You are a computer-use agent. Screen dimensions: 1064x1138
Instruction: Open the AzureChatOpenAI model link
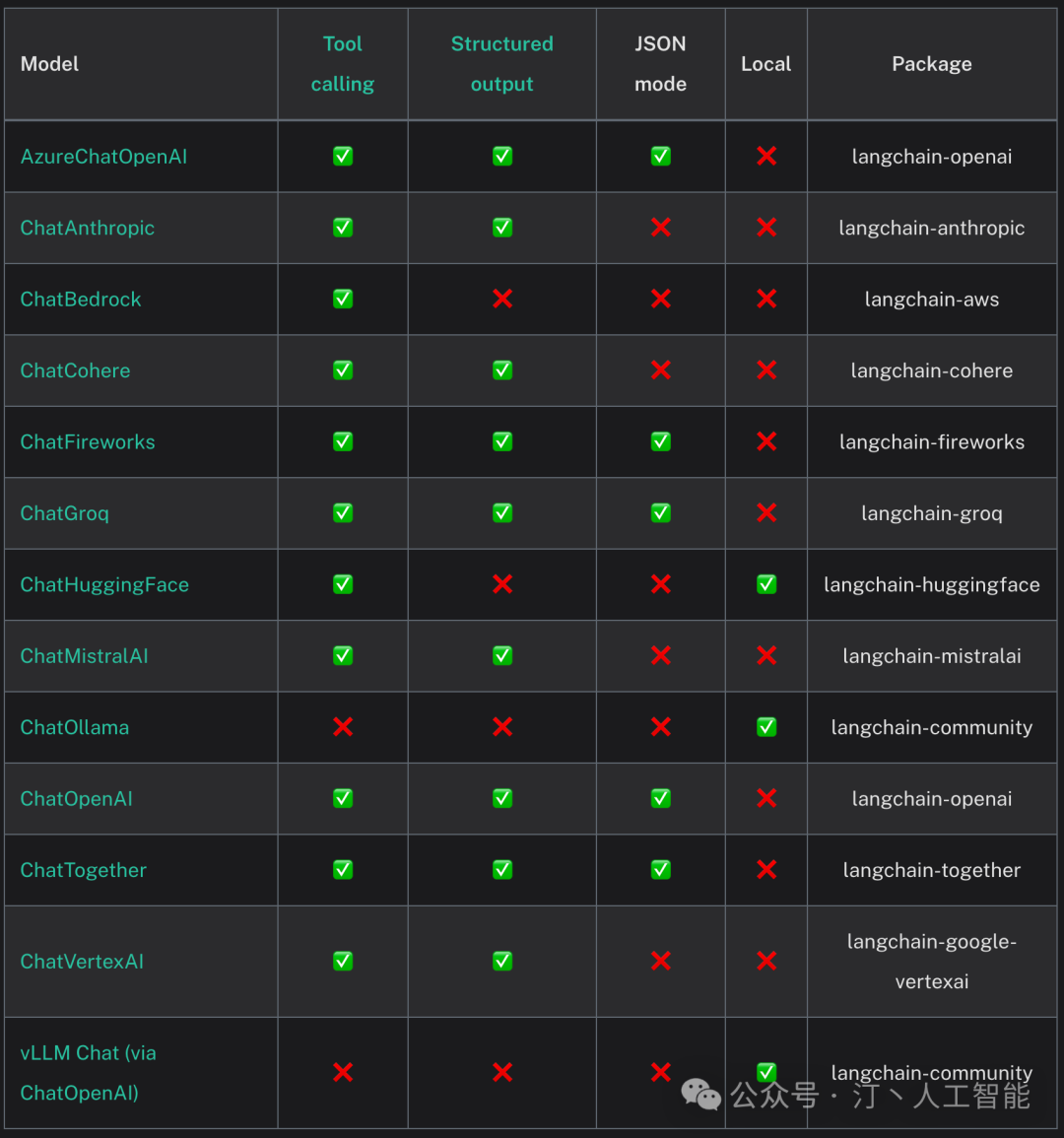(x=103, y=157)
